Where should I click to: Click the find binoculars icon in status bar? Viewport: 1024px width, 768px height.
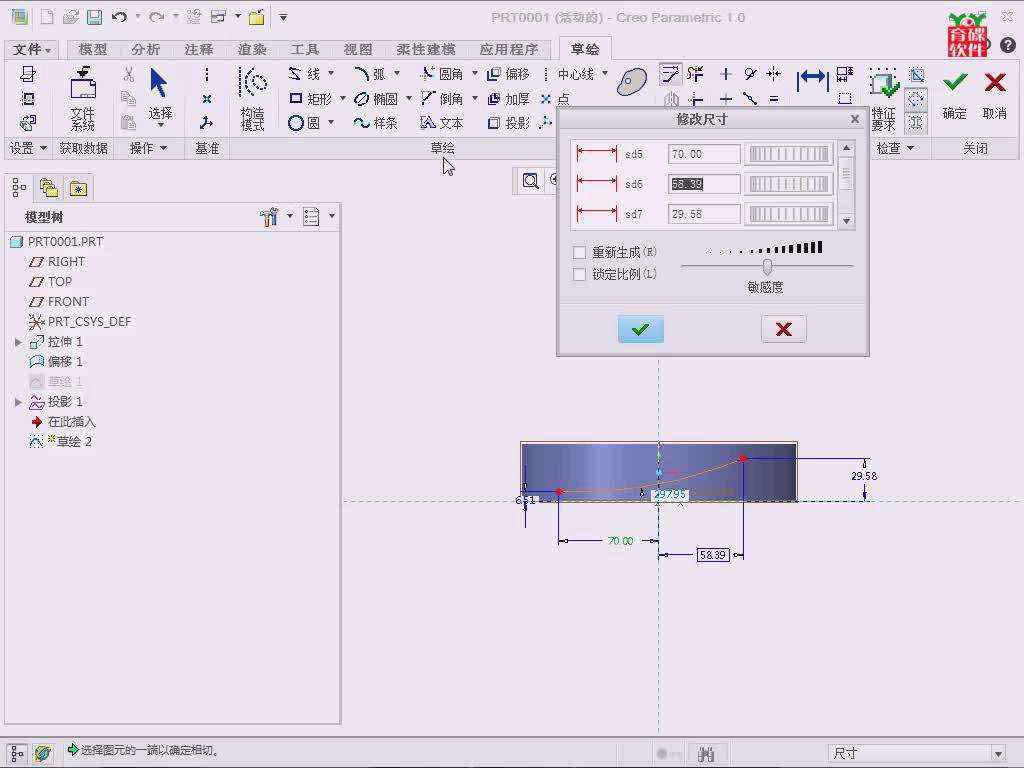pos(705,754)
